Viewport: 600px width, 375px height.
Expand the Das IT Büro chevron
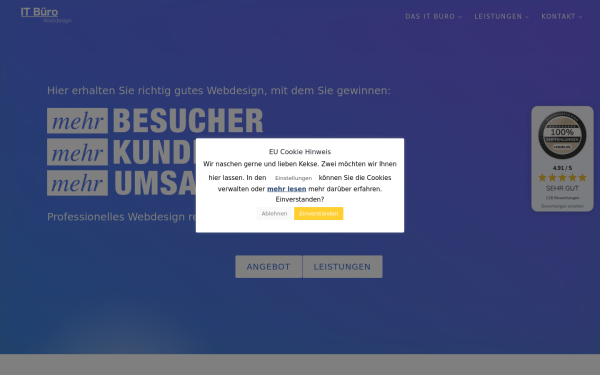point(460,17)
